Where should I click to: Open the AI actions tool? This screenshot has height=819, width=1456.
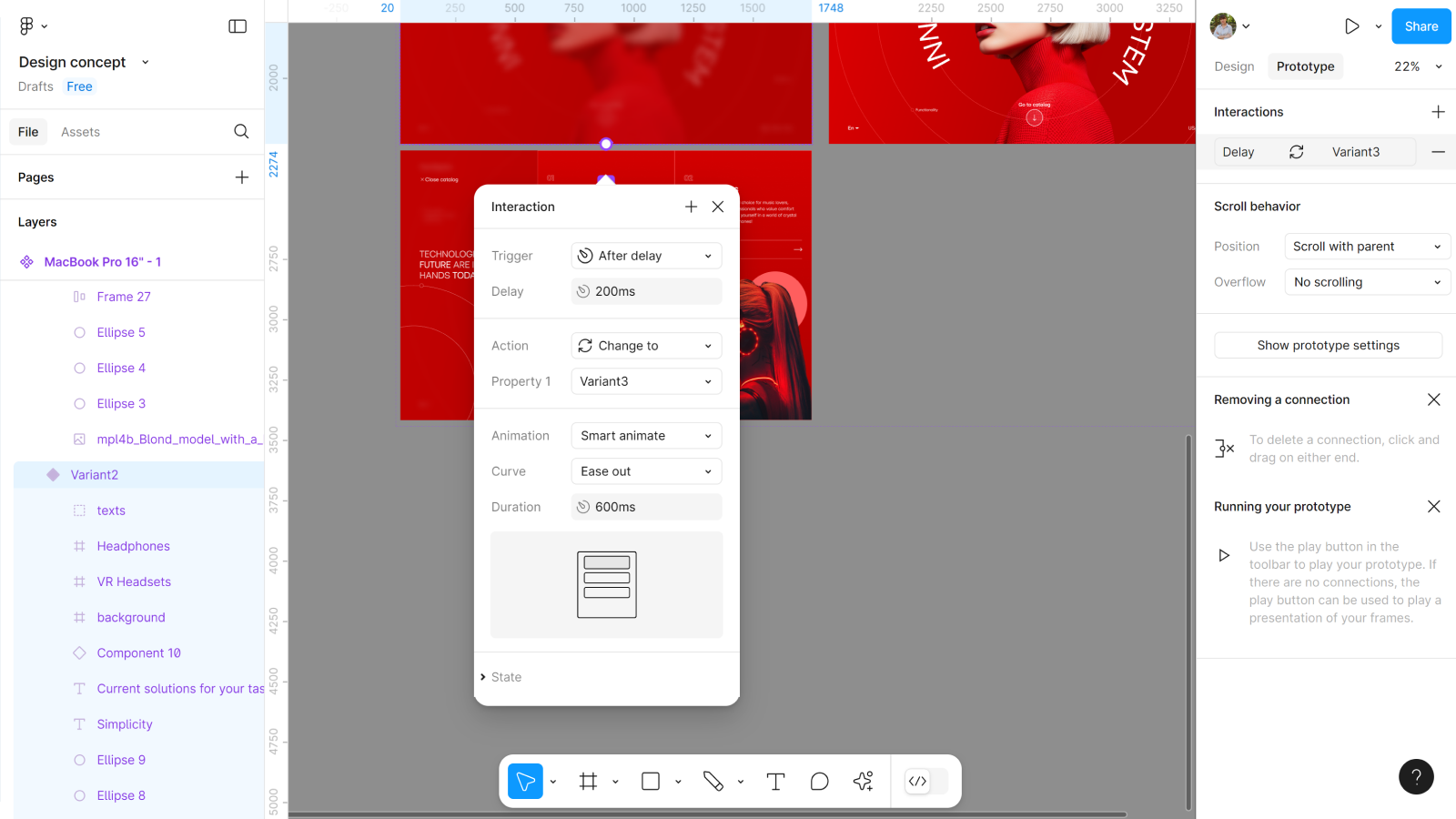tap(864, 781)
